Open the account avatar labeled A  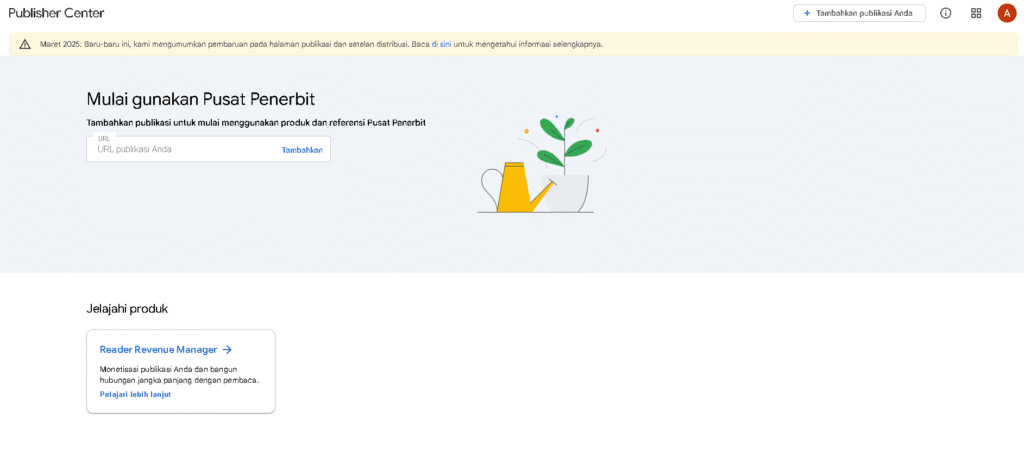pyautogui.click(x=1006, y=13)
